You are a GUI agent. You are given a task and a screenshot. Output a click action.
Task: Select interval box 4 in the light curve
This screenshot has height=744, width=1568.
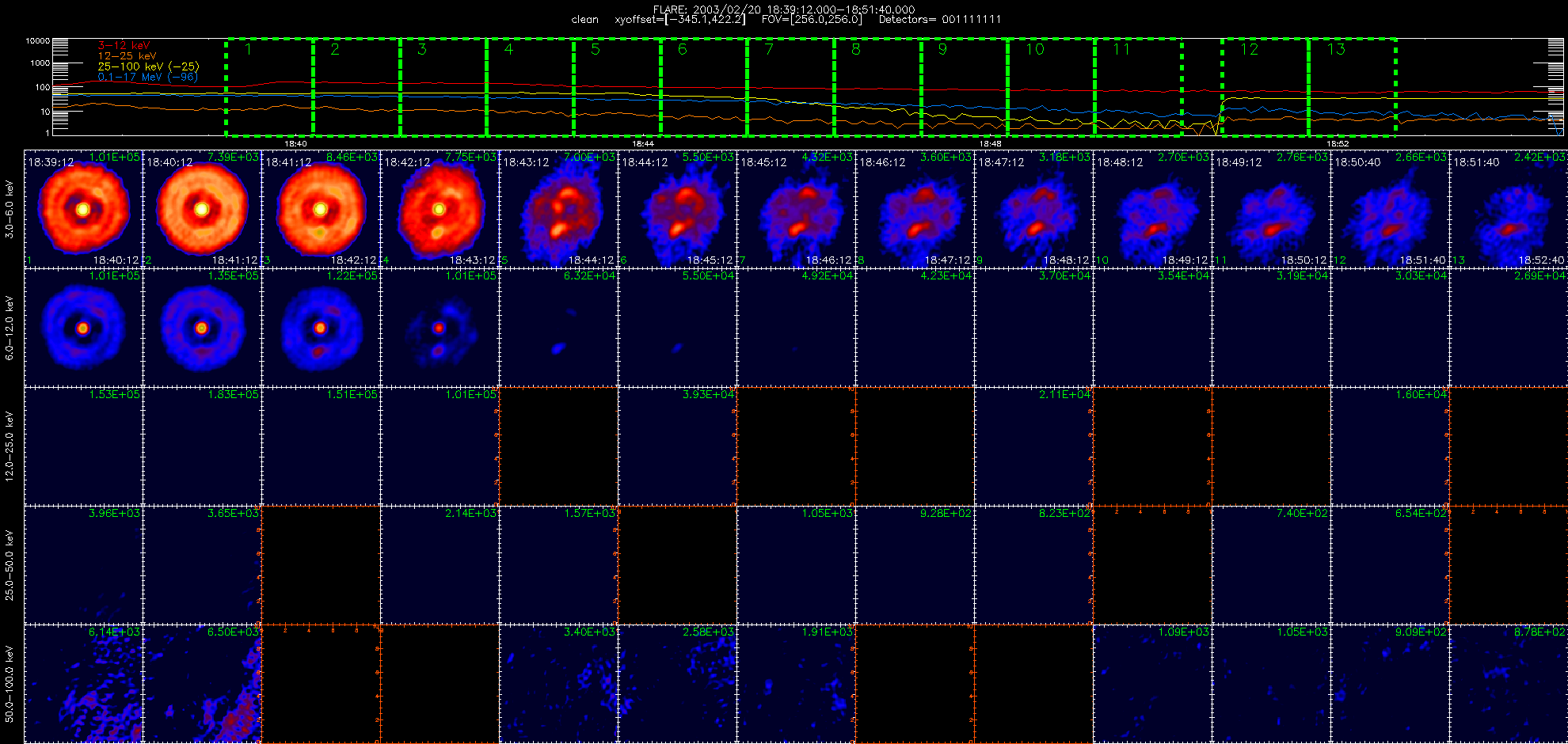[531, 87]
